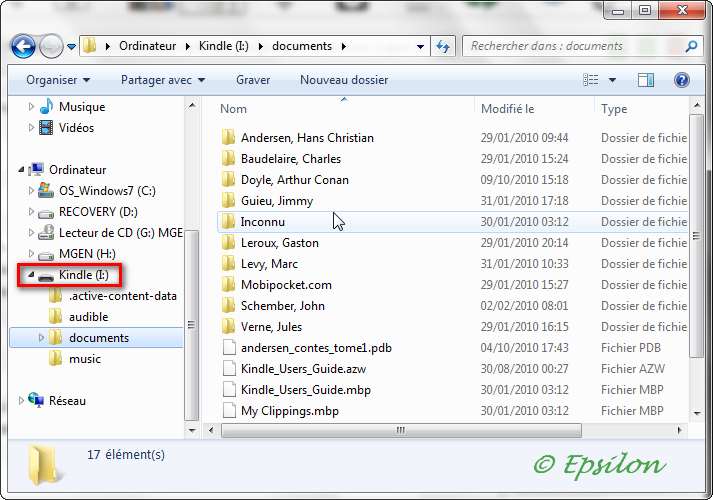Select Lecteur de CD (G:) drive icon

[46, 232]
